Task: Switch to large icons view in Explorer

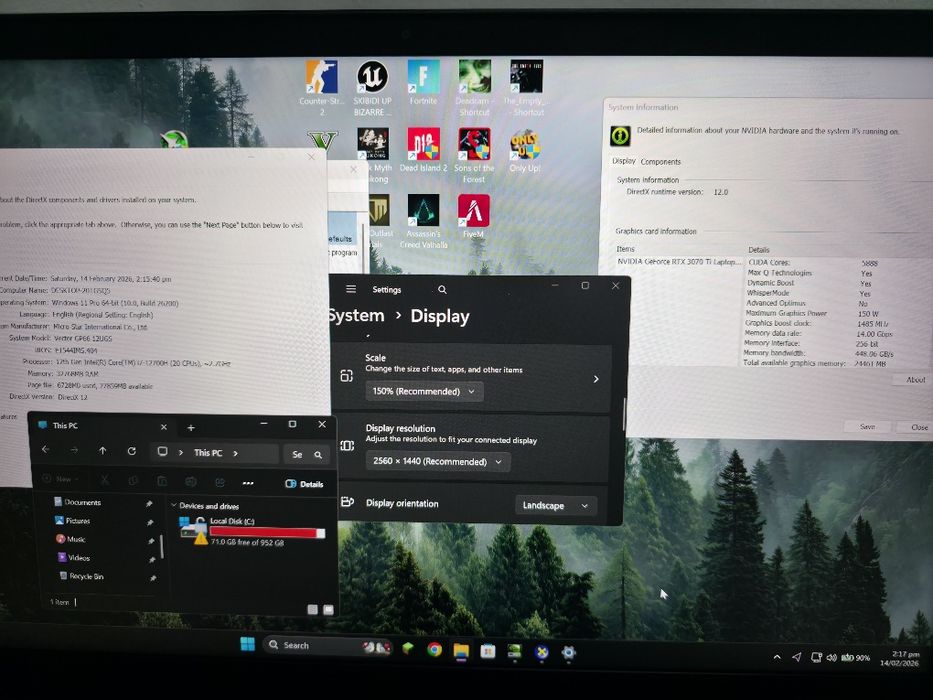Action: click(328, 610)
